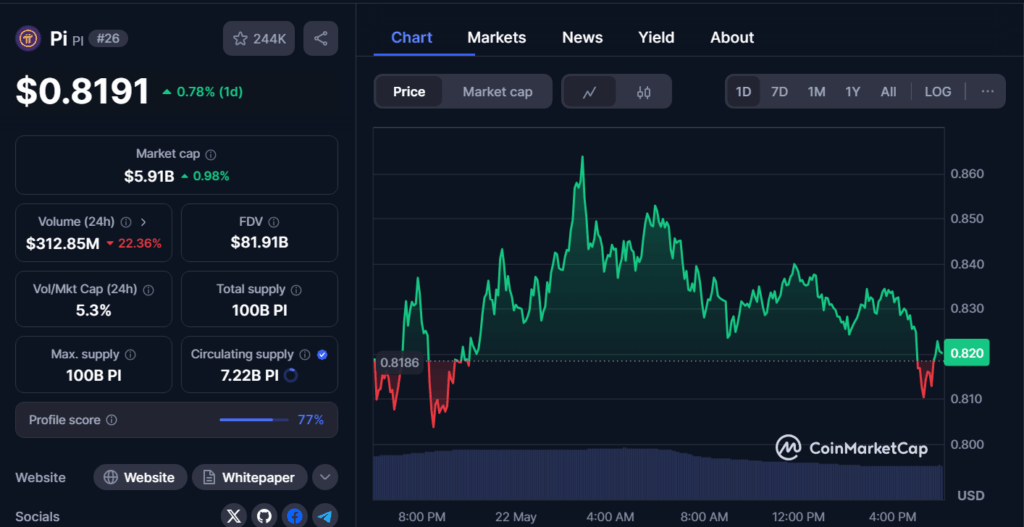Open the Chart tab
1024x527 pixels.
coord(411,38)
